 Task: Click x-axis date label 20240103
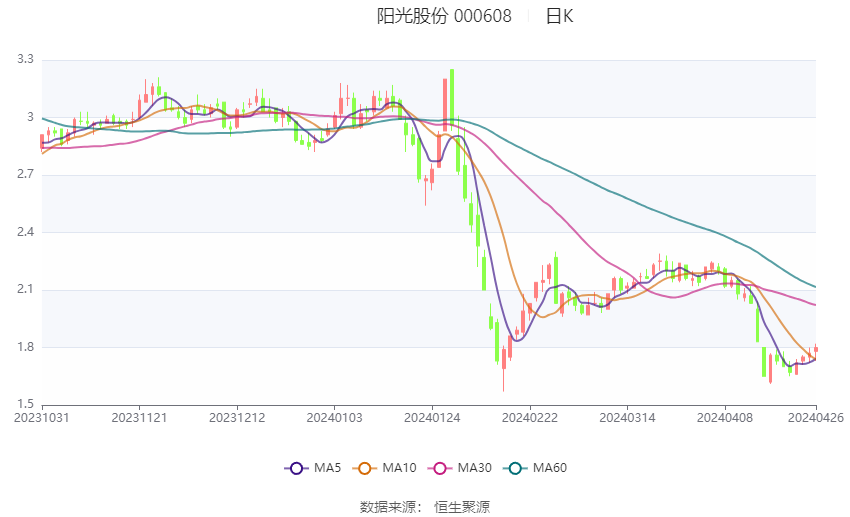[334, 418]
